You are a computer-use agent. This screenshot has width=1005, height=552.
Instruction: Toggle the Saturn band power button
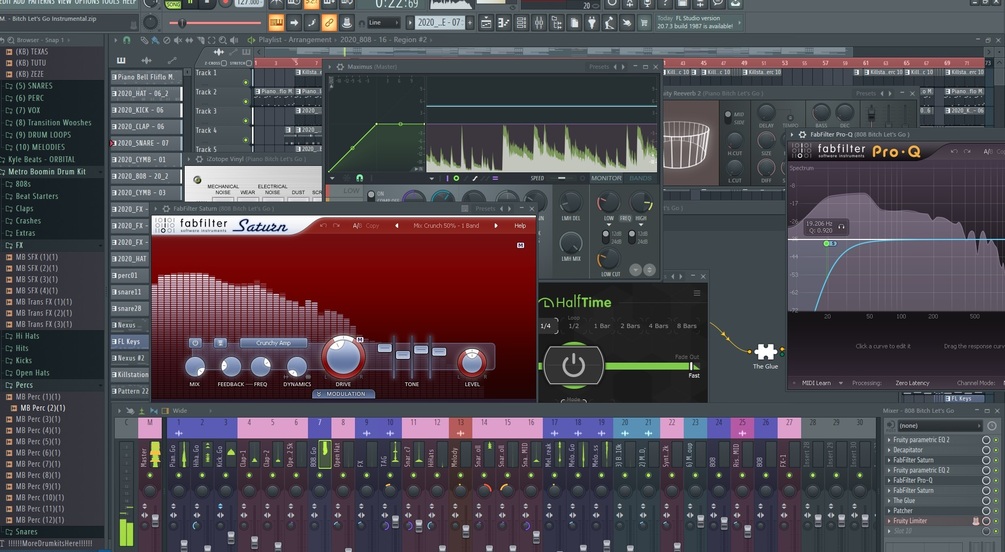click(195, 343)
